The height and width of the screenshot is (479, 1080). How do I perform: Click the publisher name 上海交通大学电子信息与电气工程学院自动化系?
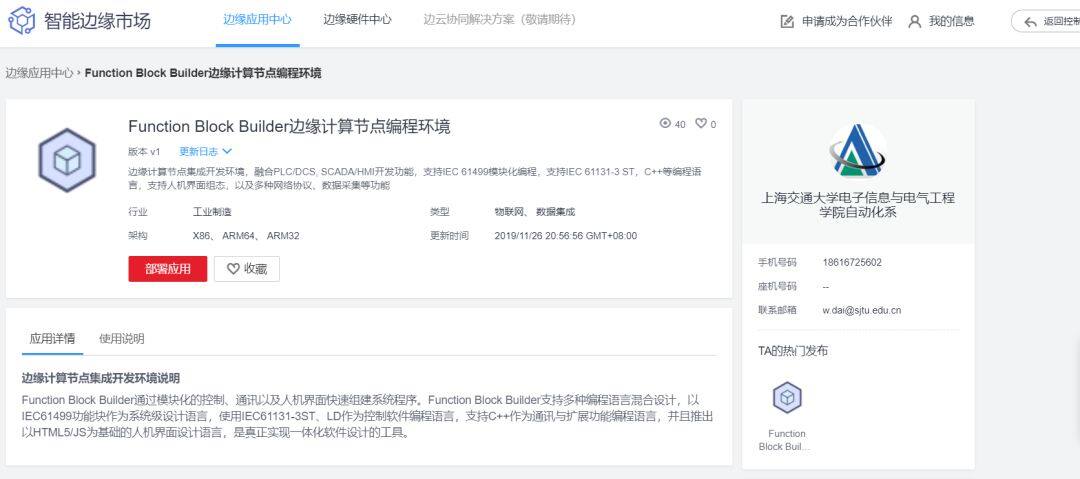pyautogui.click(x=858, y=205)
